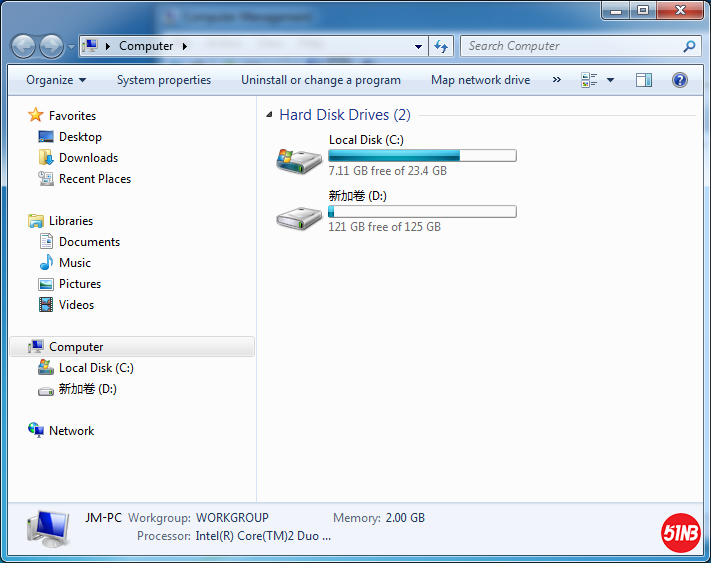Viewport: 711px width, 563px height.
Task: Click the Hard Disk Drives (2) header
Action: click(345, 115)
